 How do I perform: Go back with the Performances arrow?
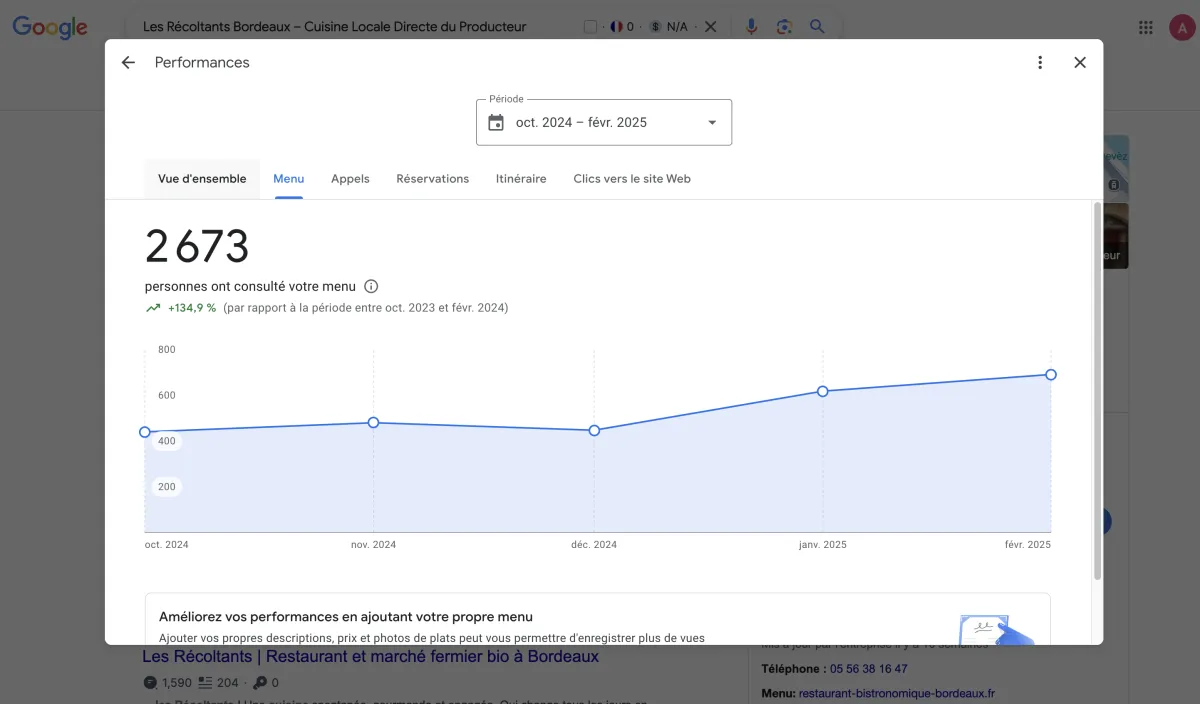[x=128, y=62]
